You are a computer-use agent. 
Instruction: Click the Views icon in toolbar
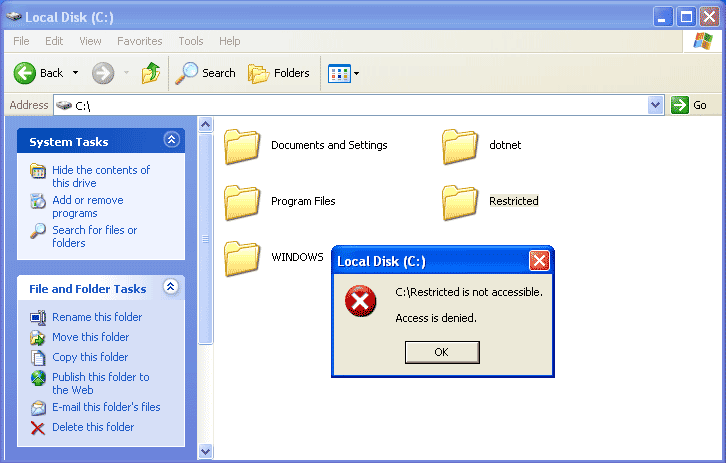(339, 74)
